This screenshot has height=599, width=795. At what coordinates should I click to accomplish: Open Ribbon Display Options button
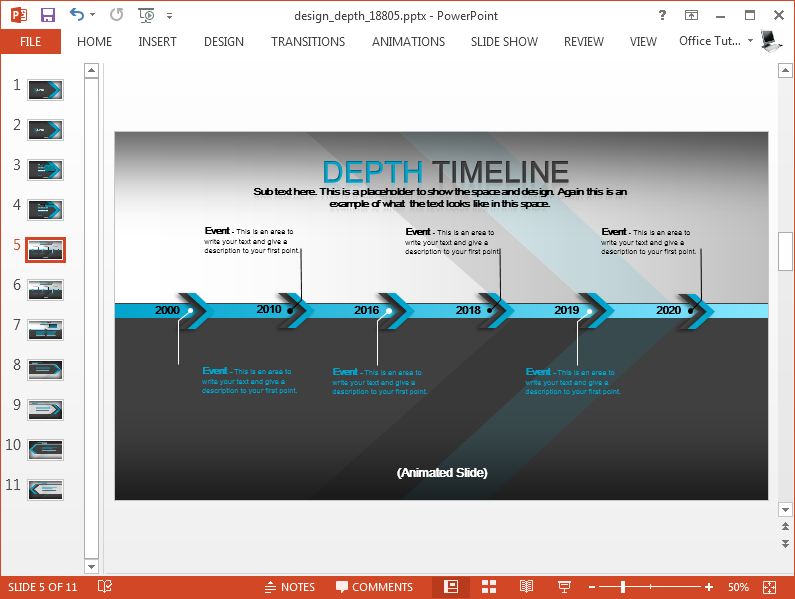pos(691,15)
